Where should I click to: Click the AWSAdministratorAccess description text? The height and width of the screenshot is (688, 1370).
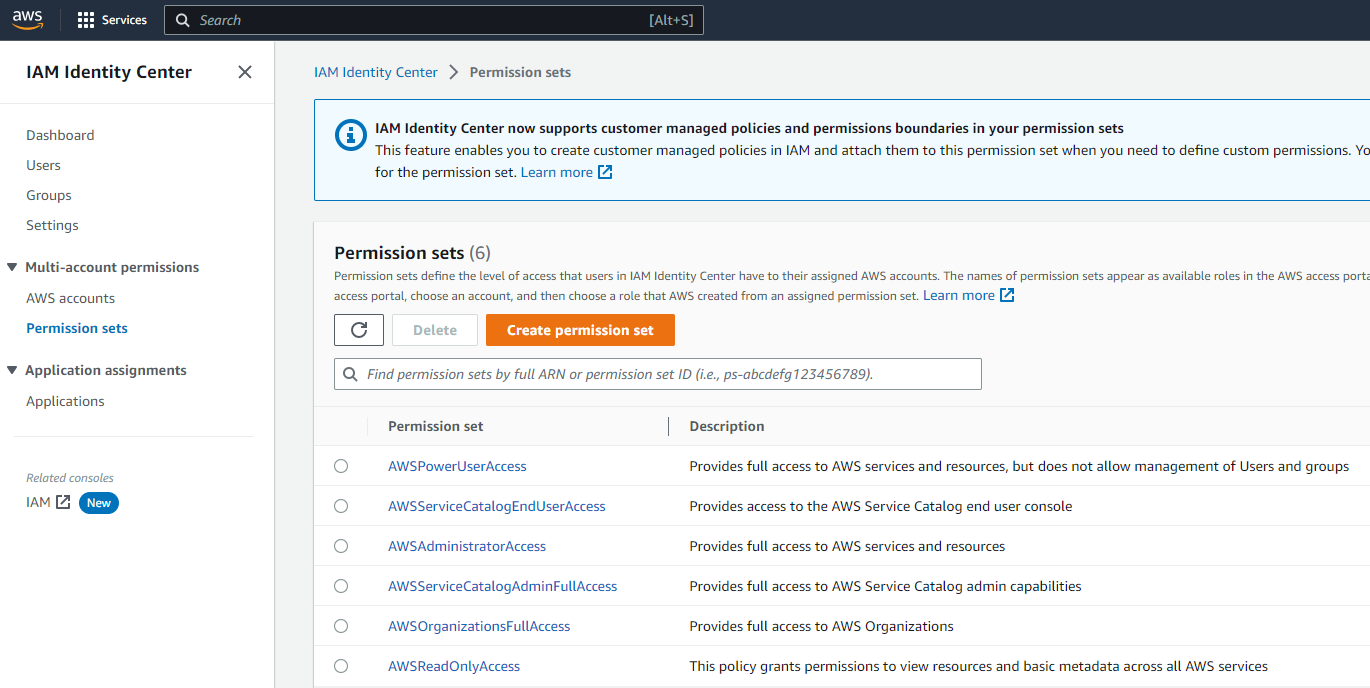click(x=847, y=546)
